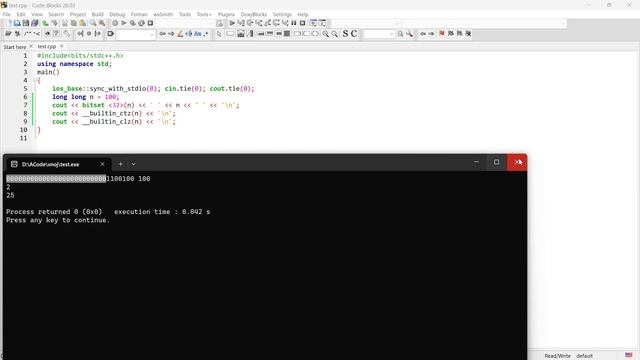Click the Stop debugger icon
The height and width of the screenshot is (360, 640).
coord(302,23)
